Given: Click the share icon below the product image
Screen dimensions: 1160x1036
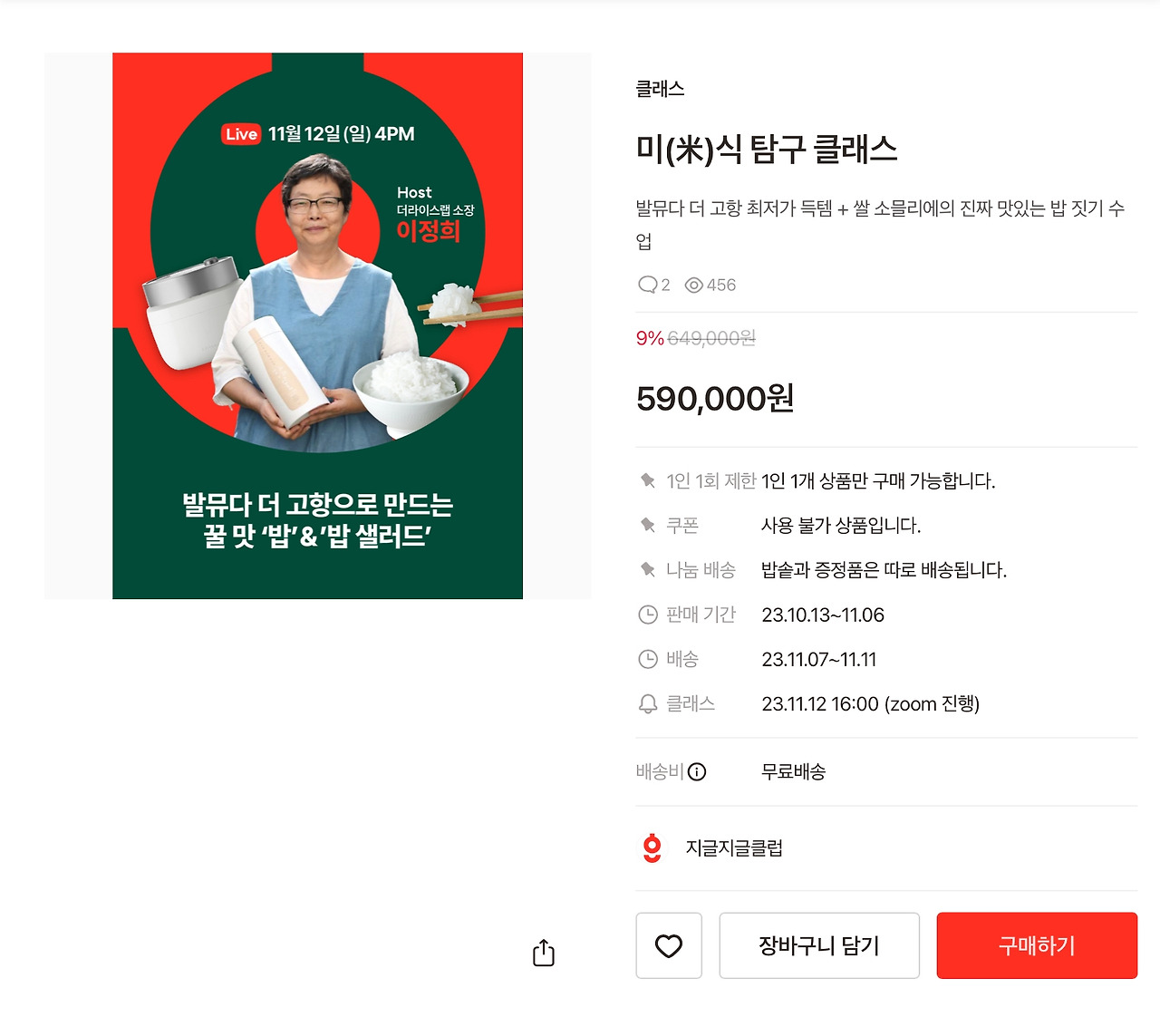Looking at the screenshot, I should click(x=544, y=953).
